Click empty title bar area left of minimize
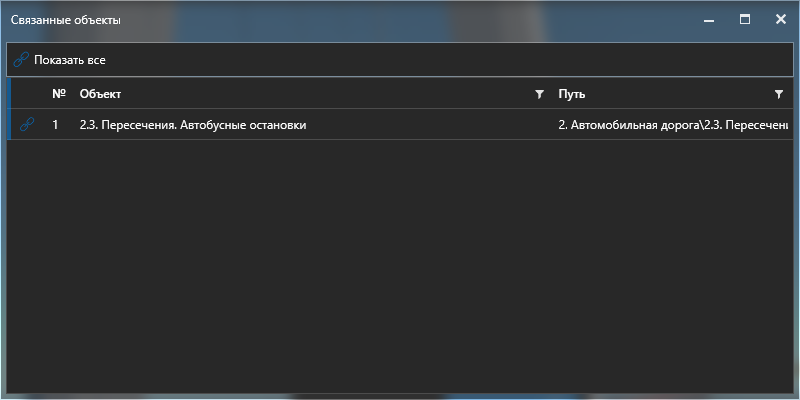The image size is (800, 400). point(400,20)
